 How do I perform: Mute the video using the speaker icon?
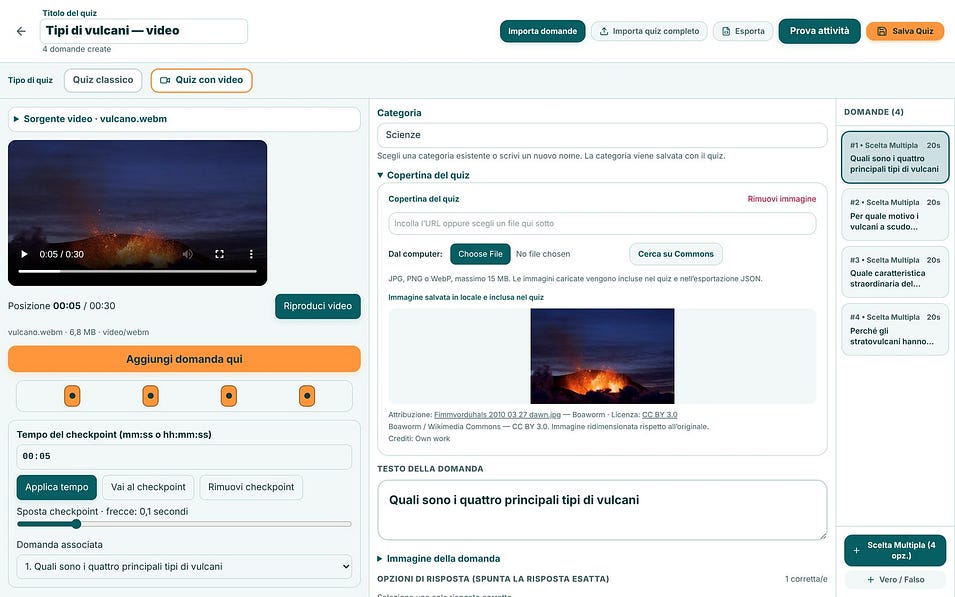click(188, 254)
